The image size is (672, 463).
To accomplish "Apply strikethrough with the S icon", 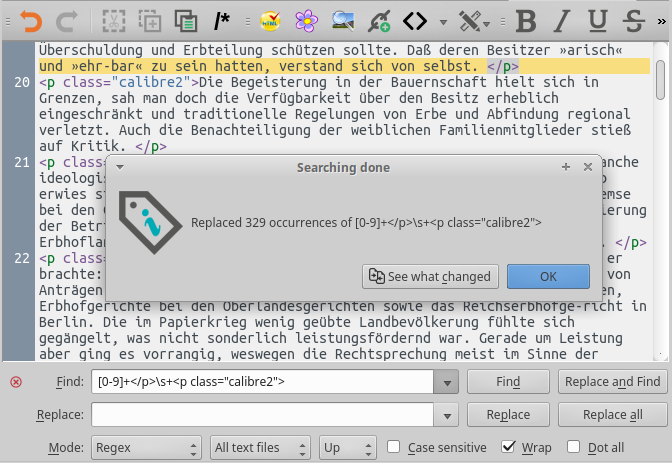I will coord(634,21).
